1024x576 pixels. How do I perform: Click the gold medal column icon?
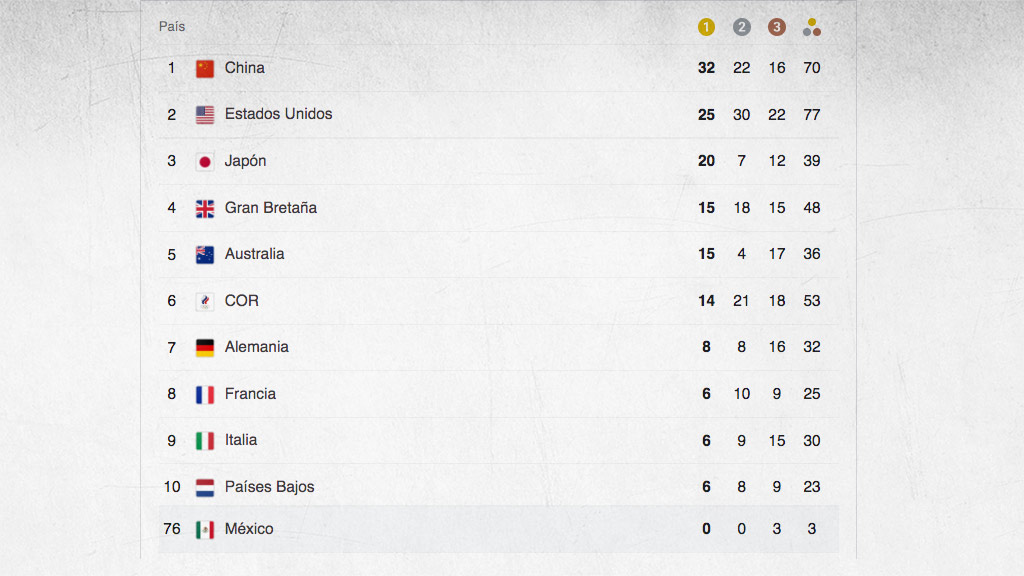pos(706,27)
